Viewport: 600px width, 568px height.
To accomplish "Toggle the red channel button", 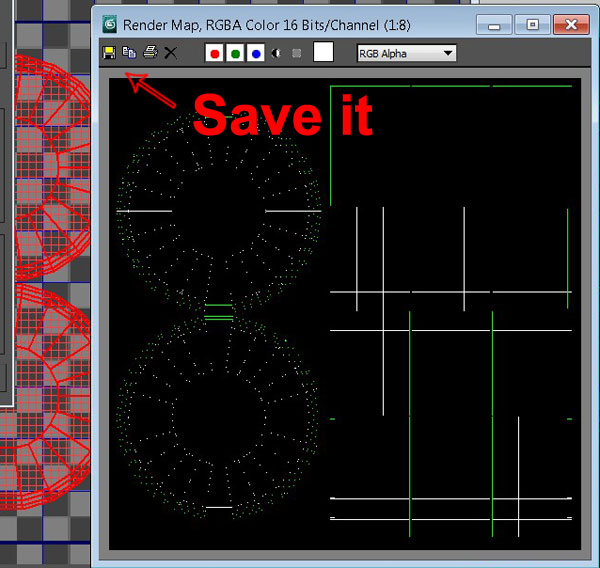I will 214,52.
